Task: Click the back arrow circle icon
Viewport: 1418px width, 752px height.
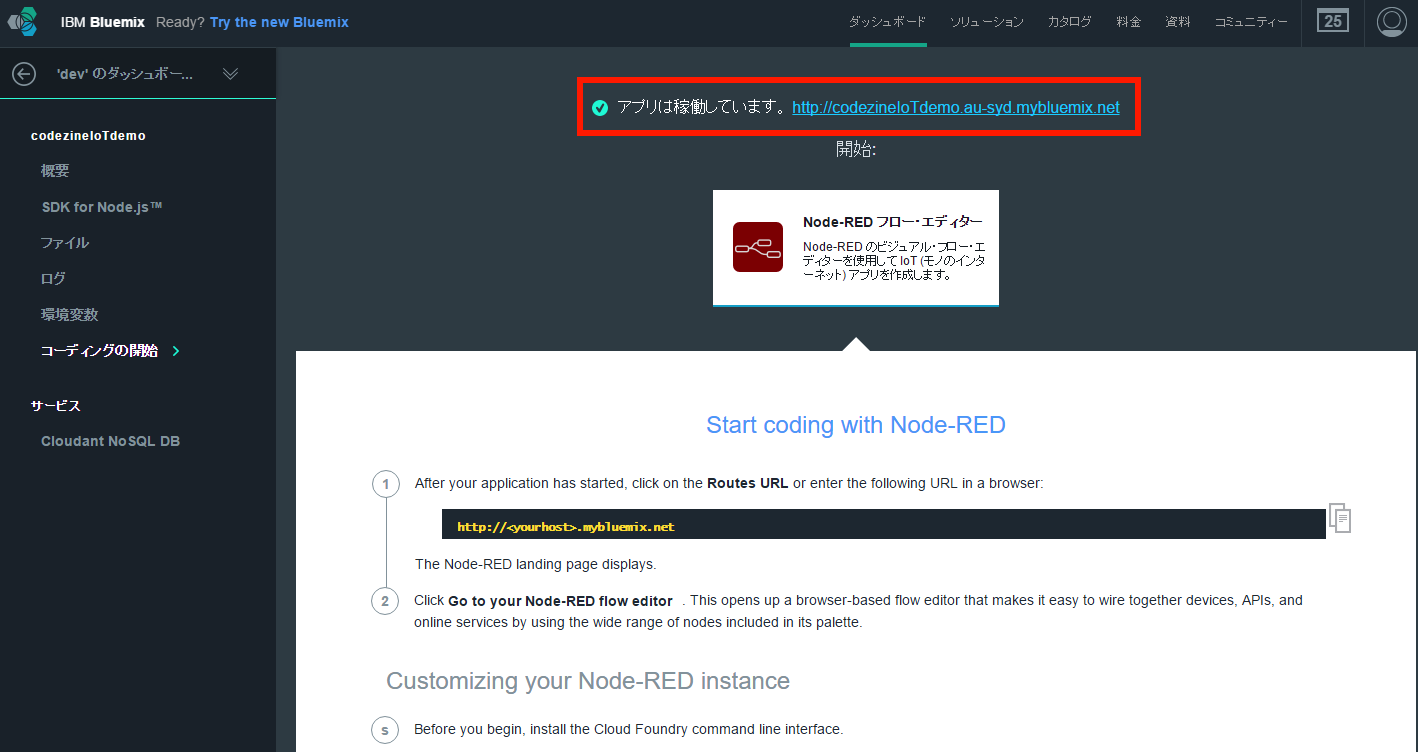Action: [x=24, y=74]
